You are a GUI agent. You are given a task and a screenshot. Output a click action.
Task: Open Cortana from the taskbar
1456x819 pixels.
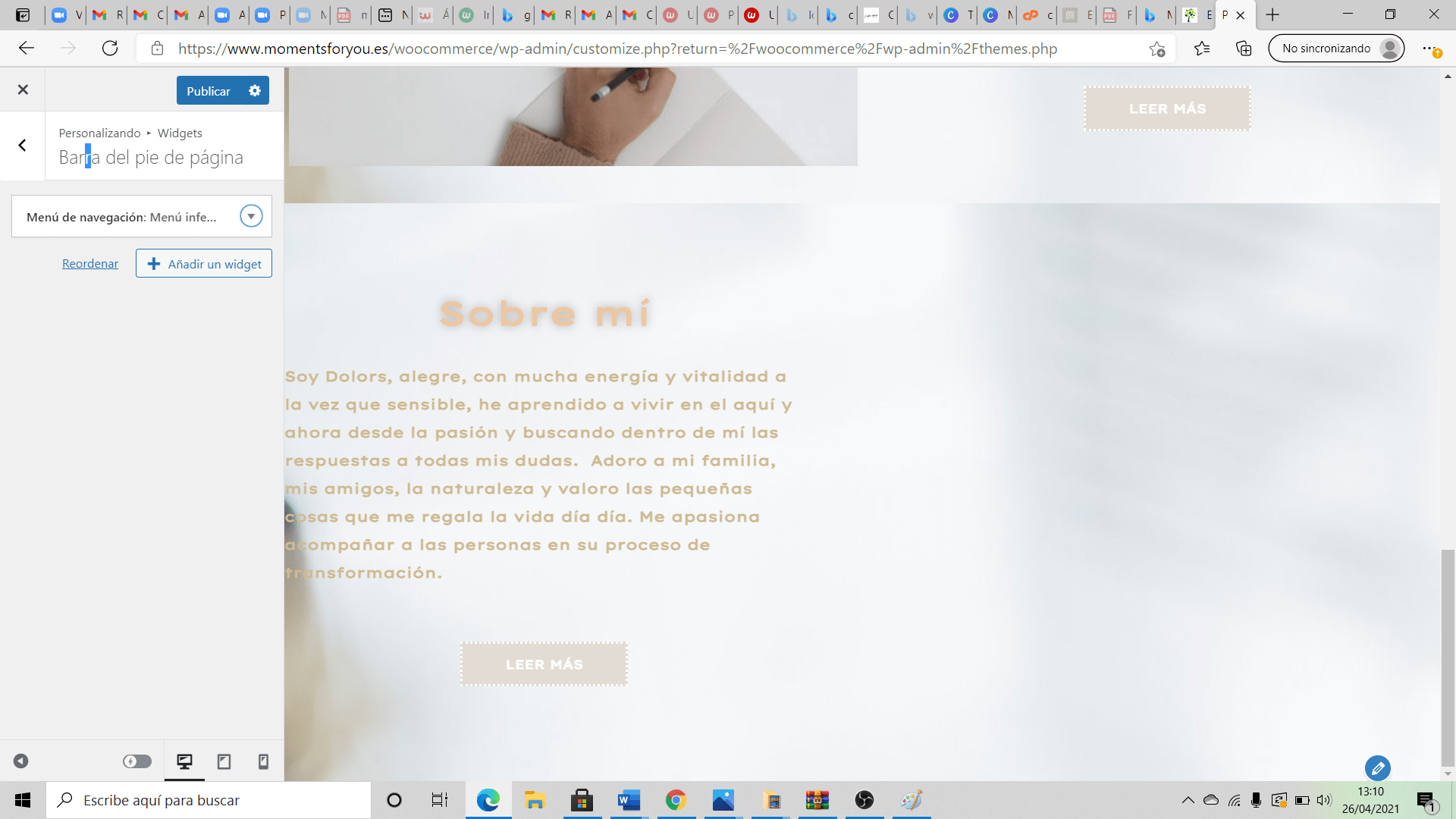(394, 800)
